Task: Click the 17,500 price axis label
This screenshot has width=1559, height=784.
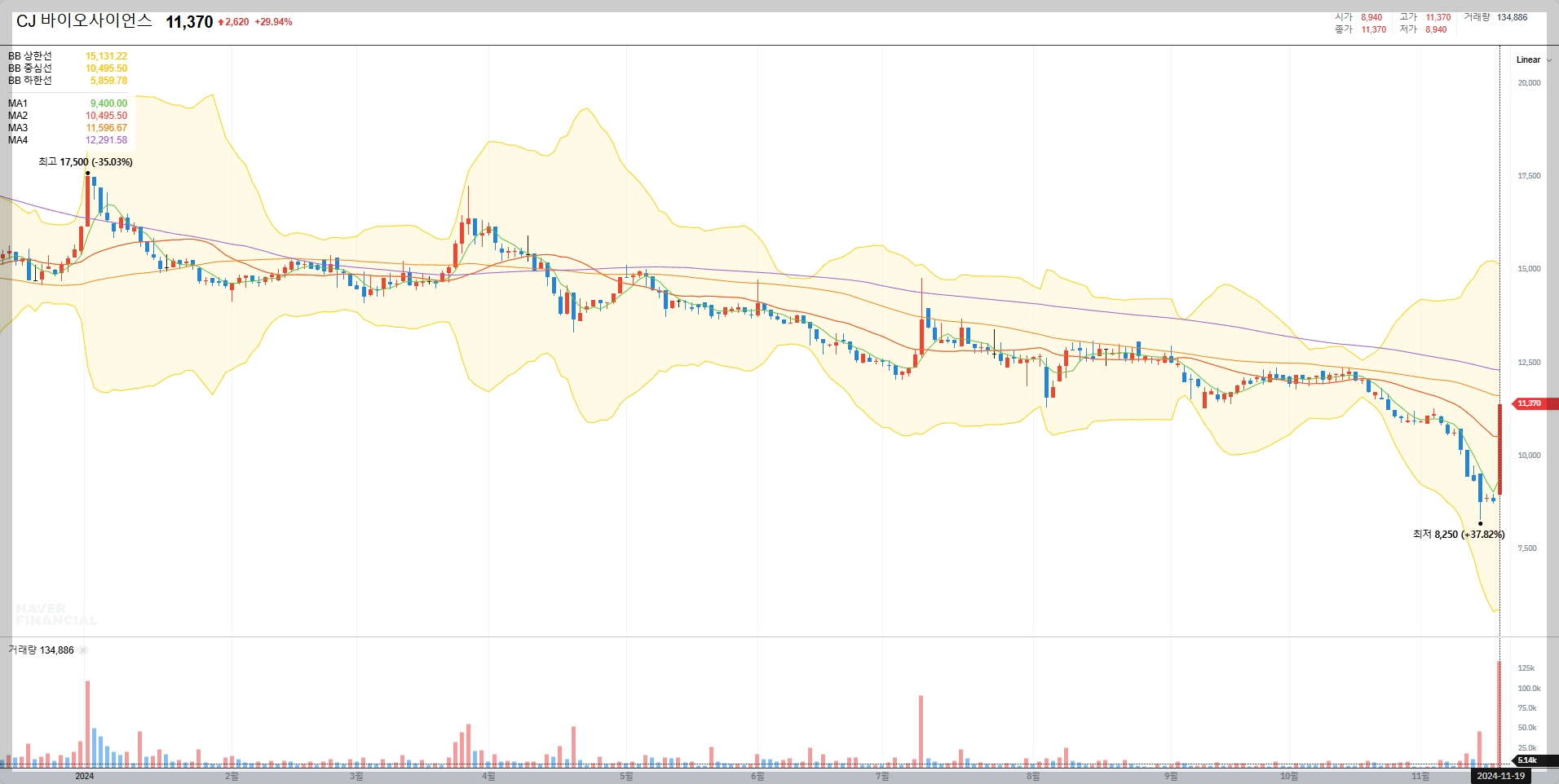Action: click(x=1529, y=176)
